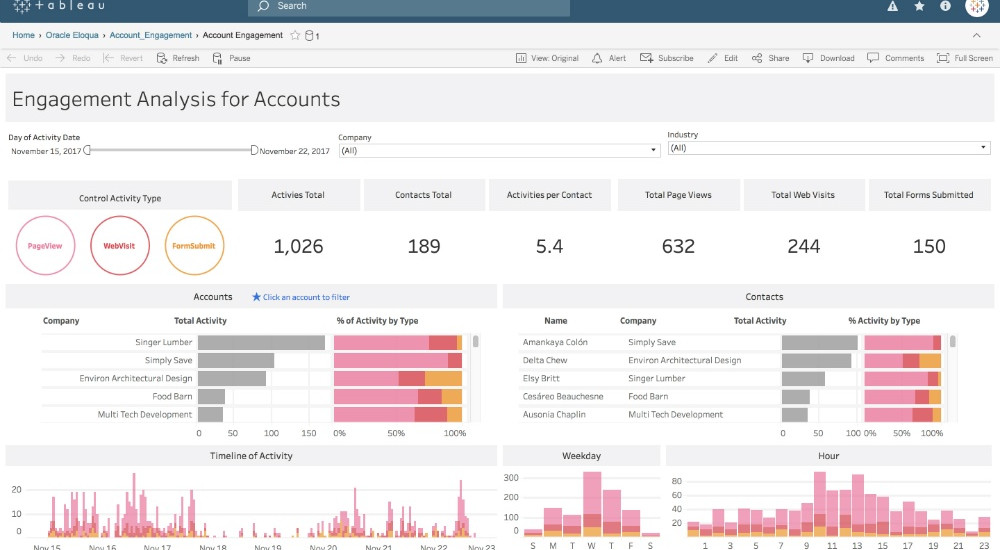Click the Refresh icon in toolbar
The image size is (1000, 550).
click(163, 58)
